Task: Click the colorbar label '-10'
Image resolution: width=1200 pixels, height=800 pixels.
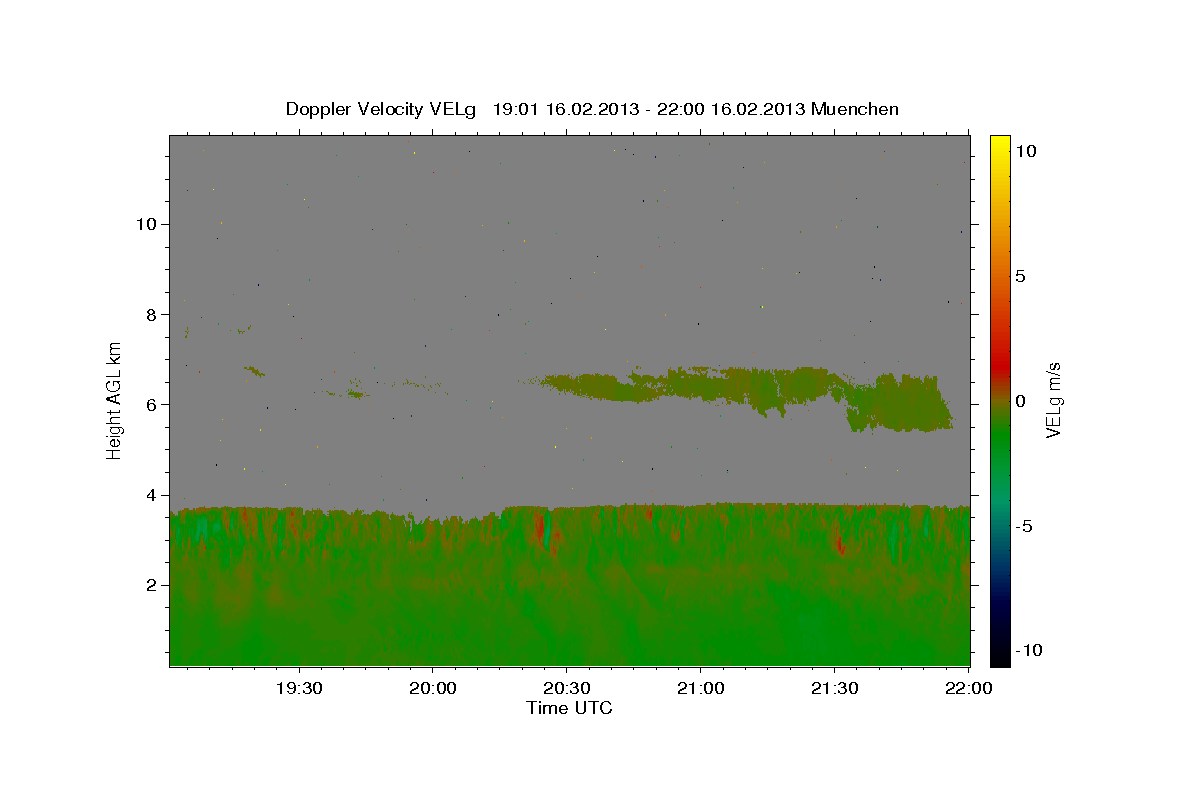Action: tap(1029, 650)
